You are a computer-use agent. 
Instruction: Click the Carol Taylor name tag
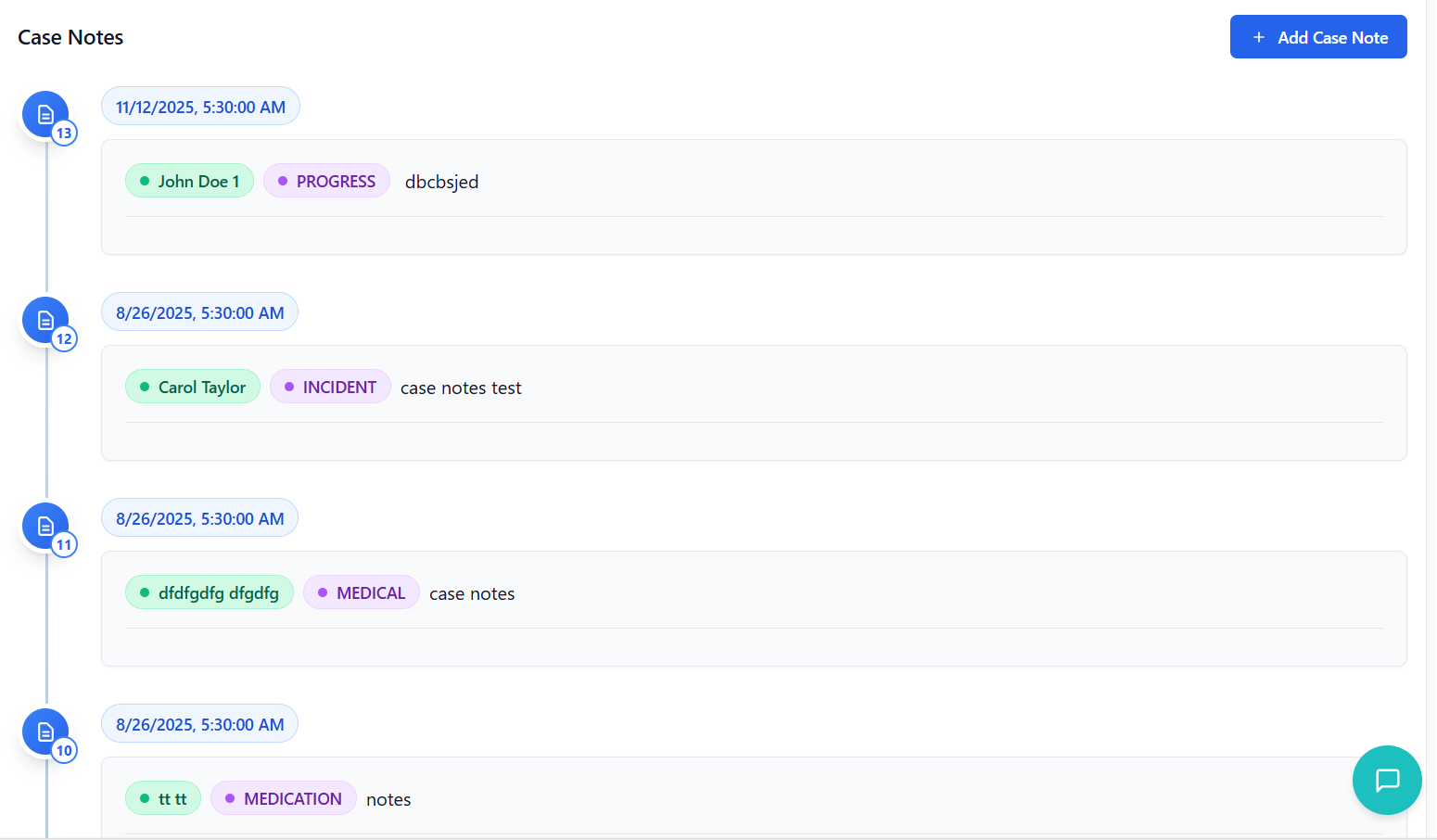pos(193,388)
